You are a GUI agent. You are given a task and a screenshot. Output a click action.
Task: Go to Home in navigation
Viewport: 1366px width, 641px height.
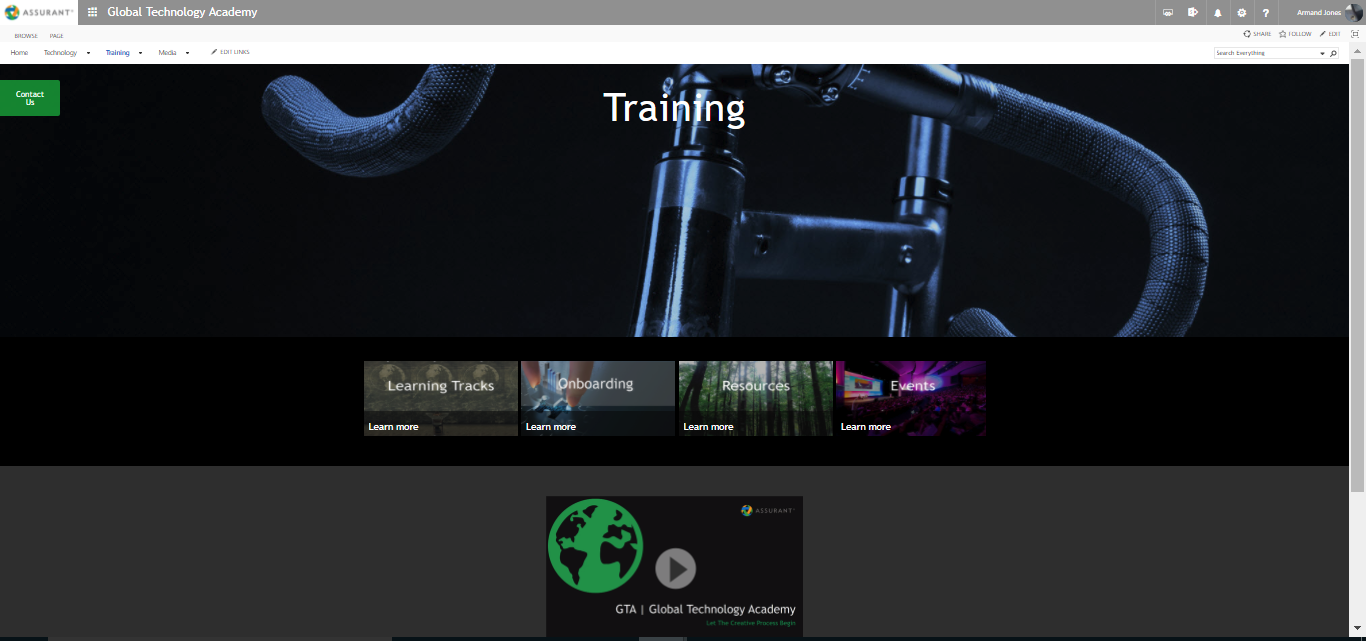[19, 53]
